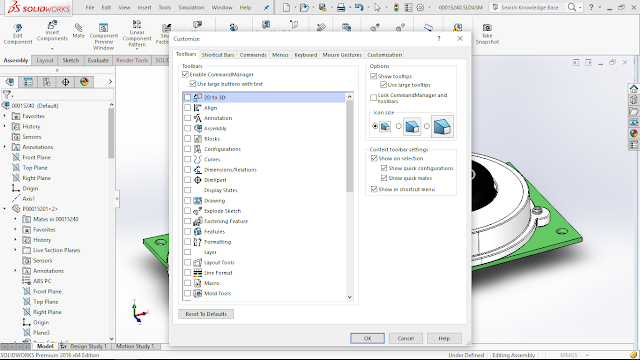This screenshot has height=360, width=640.
Task: Click the Save icon in toolbar
Action: tap(322, 7)
